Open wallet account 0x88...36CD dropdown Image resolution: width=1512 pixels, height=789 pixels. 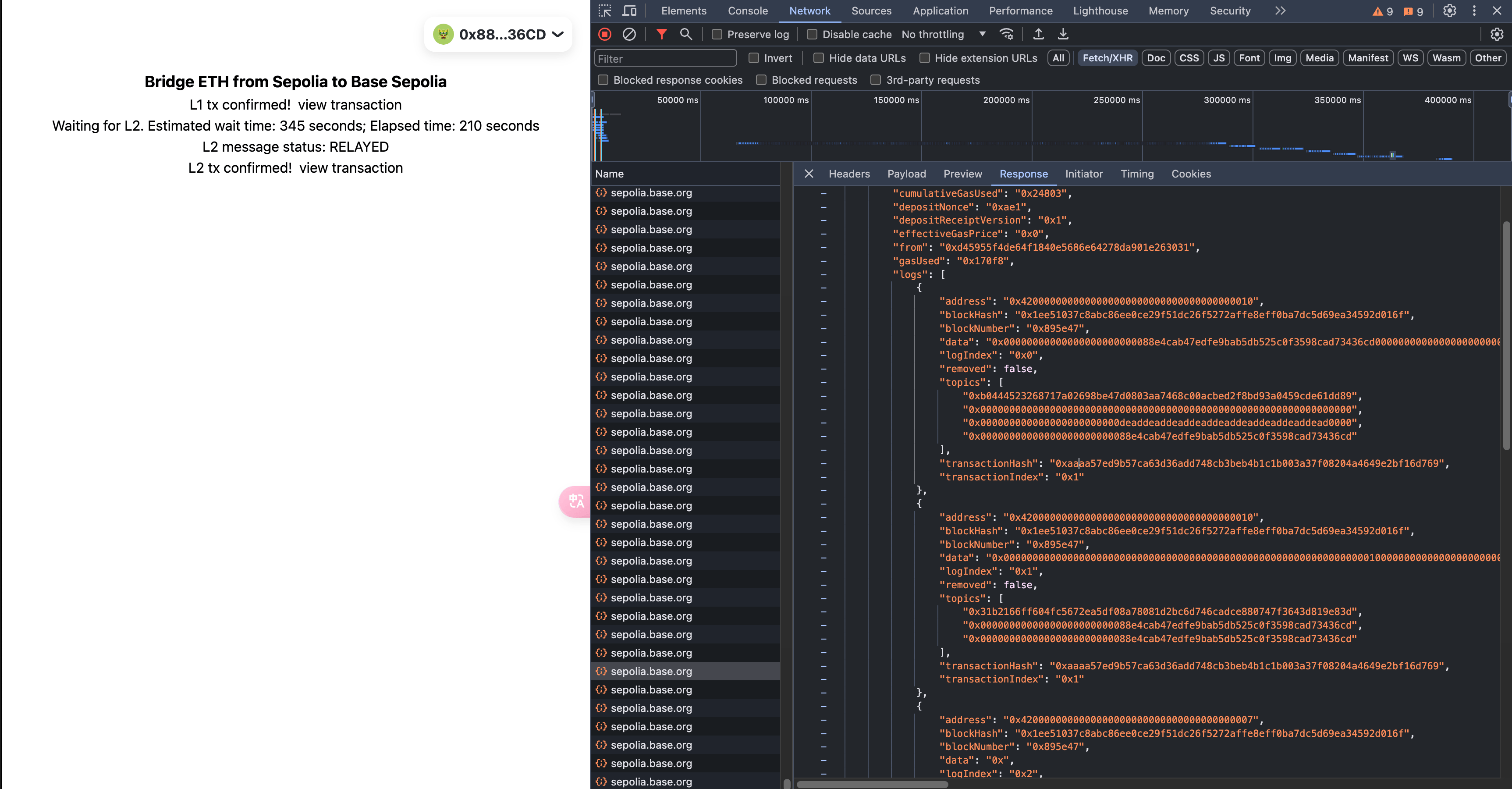(x=498, y=34)
